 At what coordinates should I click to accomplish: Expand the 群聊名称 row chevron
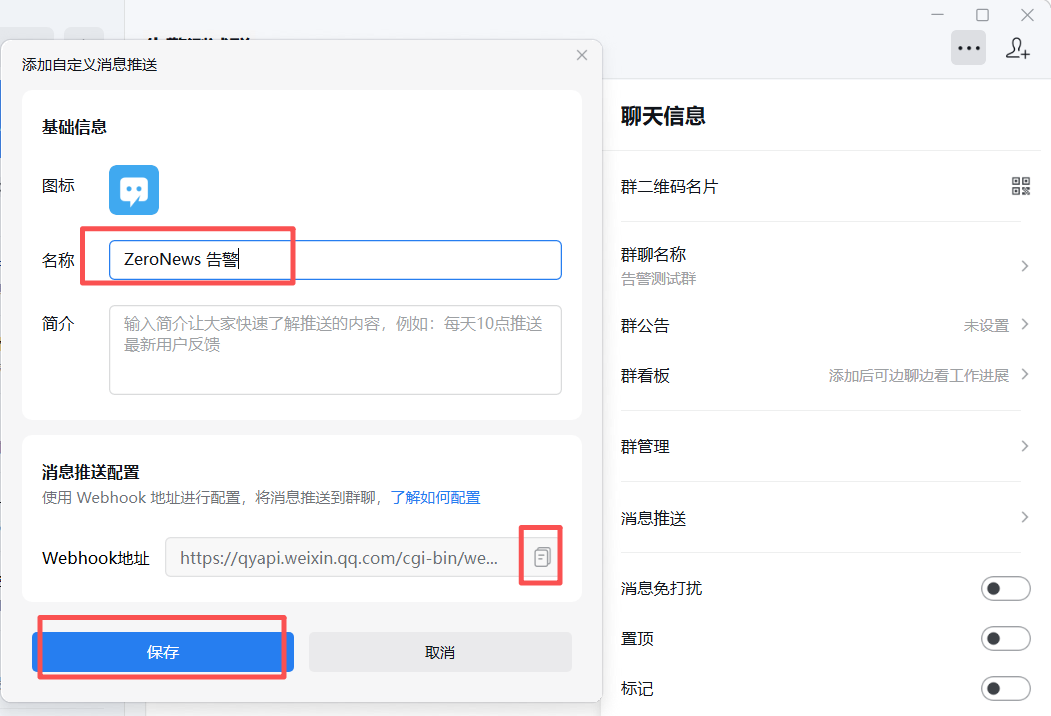tap(1024, 266)
